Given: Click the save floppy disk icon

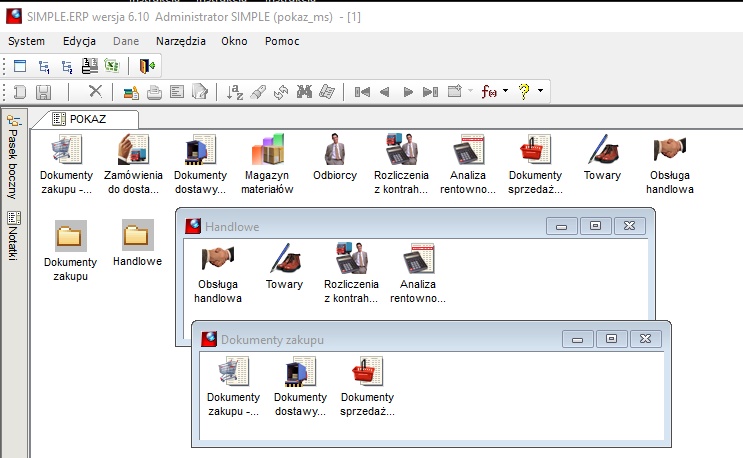Looking at the screenshot, I should 44,91.
